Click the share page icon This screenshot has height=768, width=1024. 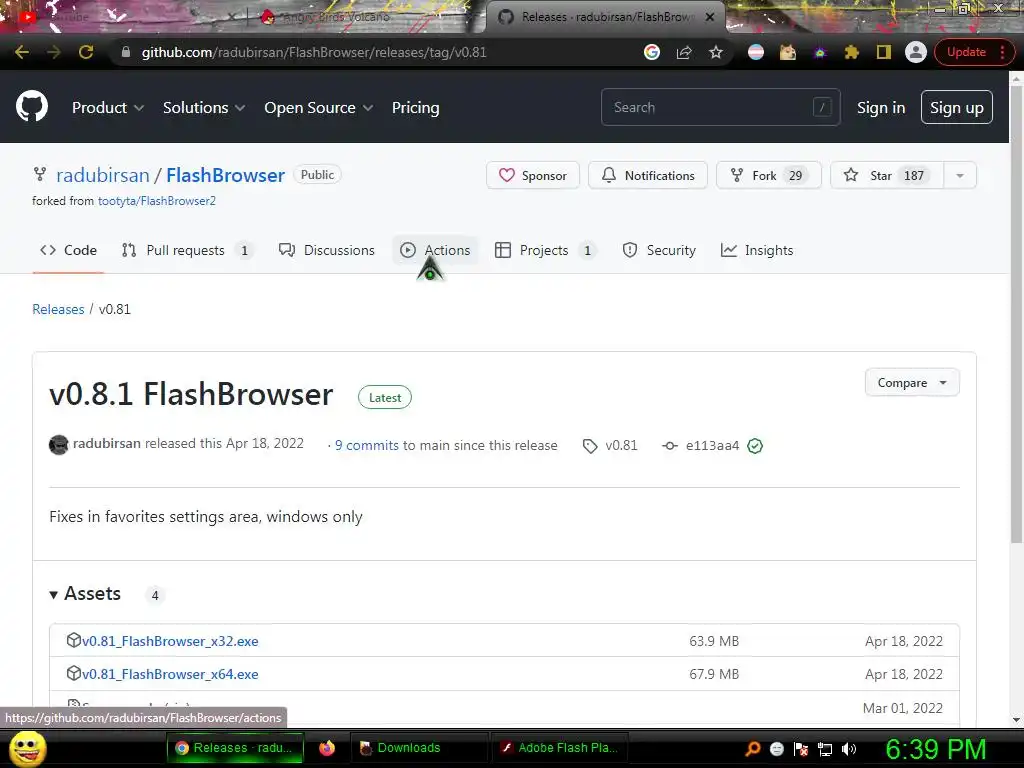(x=684, y=52)
